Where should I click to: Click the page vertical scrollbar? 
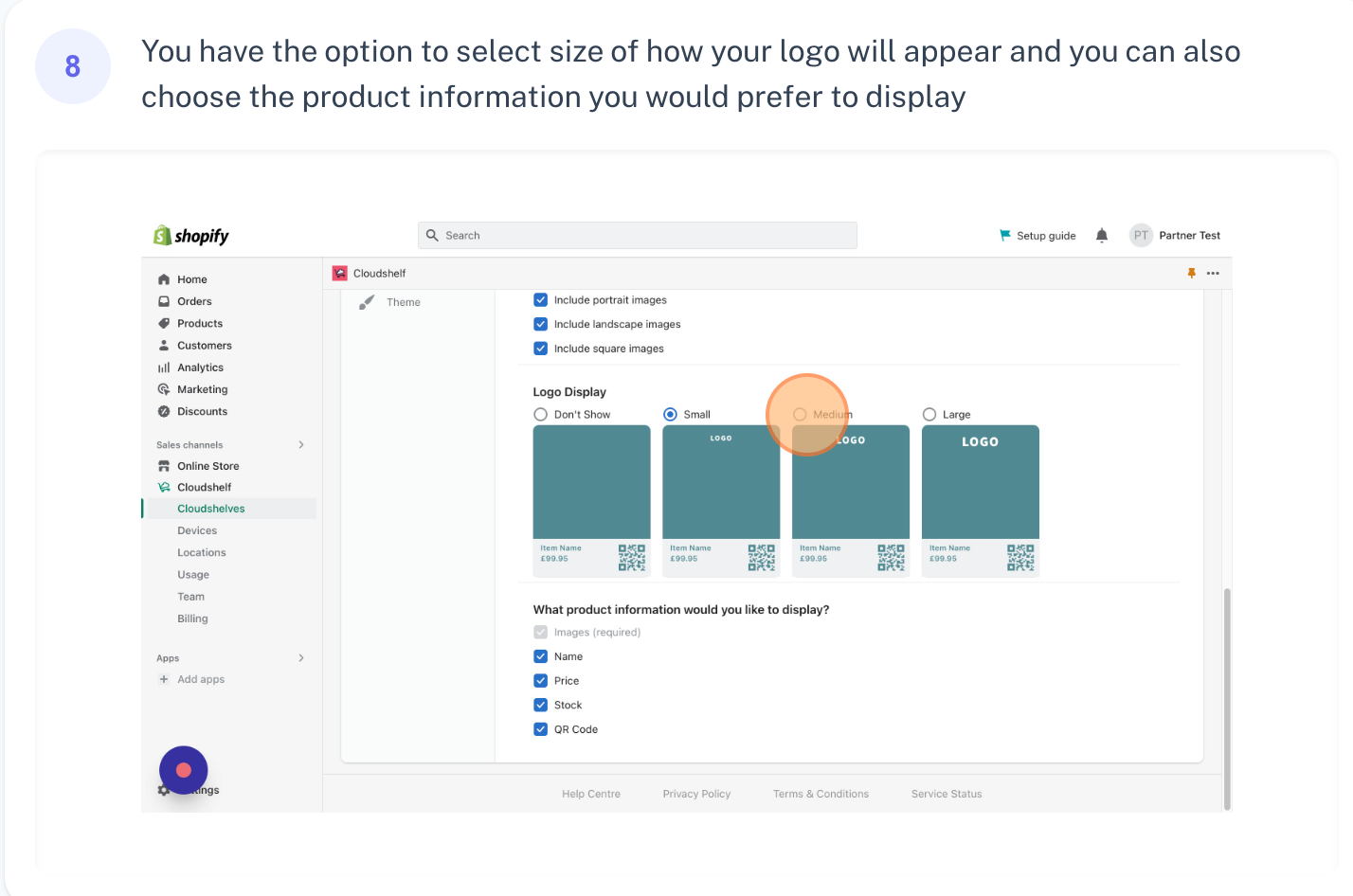(1227, 699)
